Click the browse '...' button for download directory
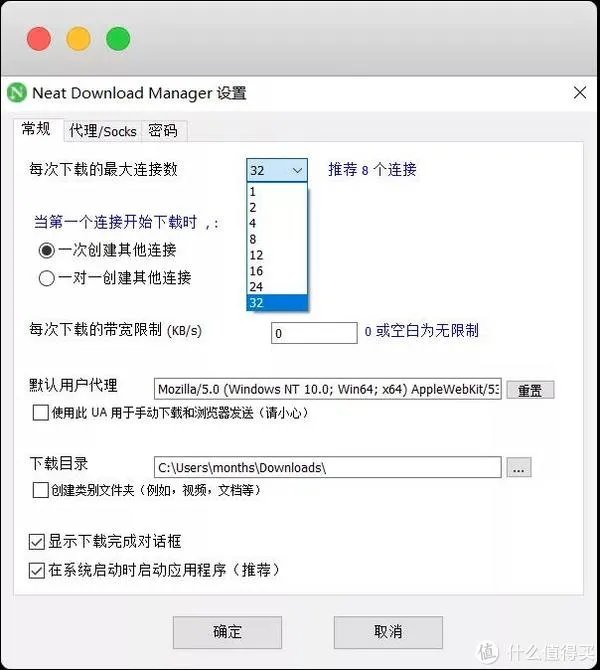The height and width of the screenshot is (670, 600). tap(519, 467)
